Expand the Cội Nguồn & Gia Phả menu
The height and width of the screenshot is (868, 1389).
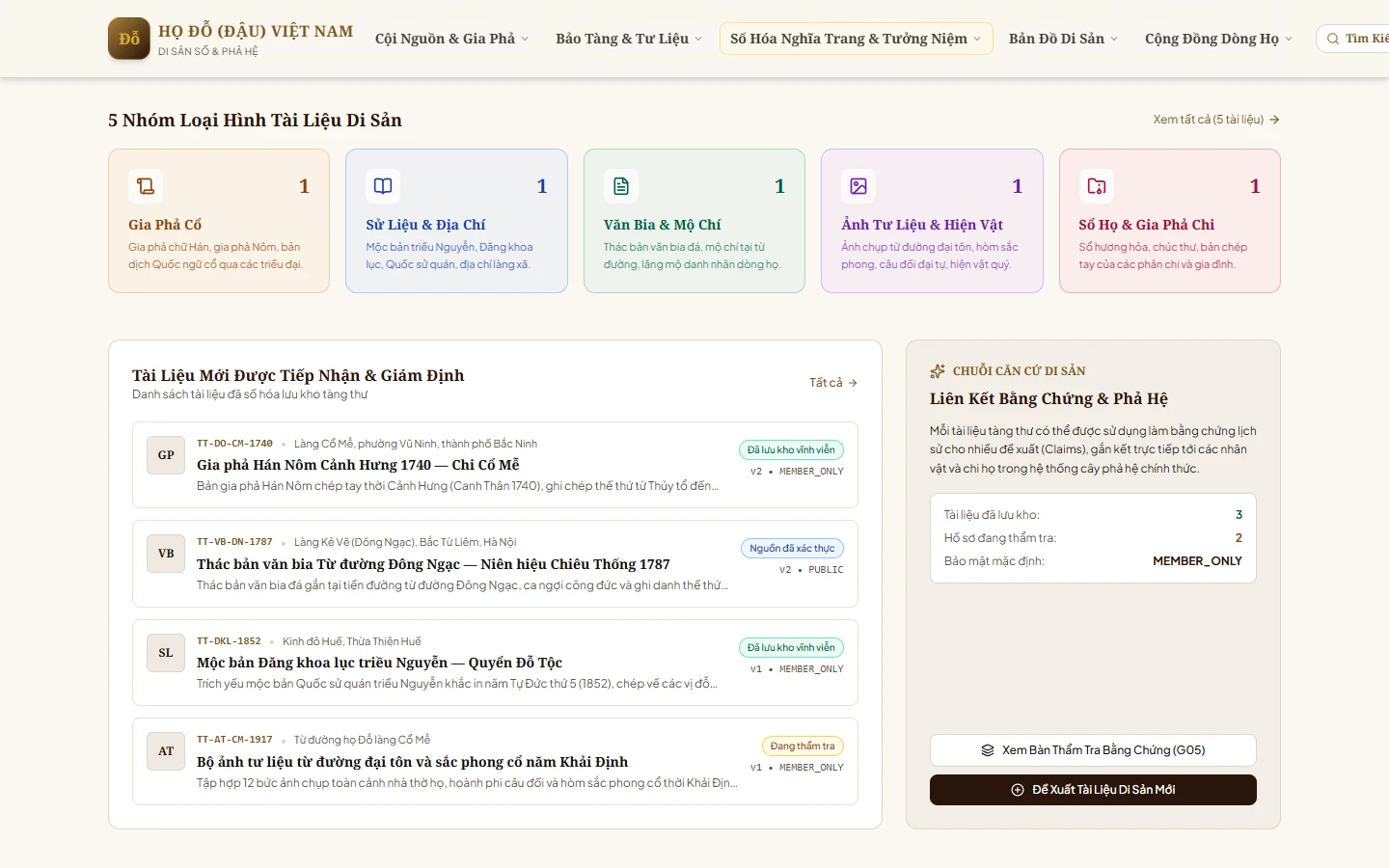click(x=451, y=39)
